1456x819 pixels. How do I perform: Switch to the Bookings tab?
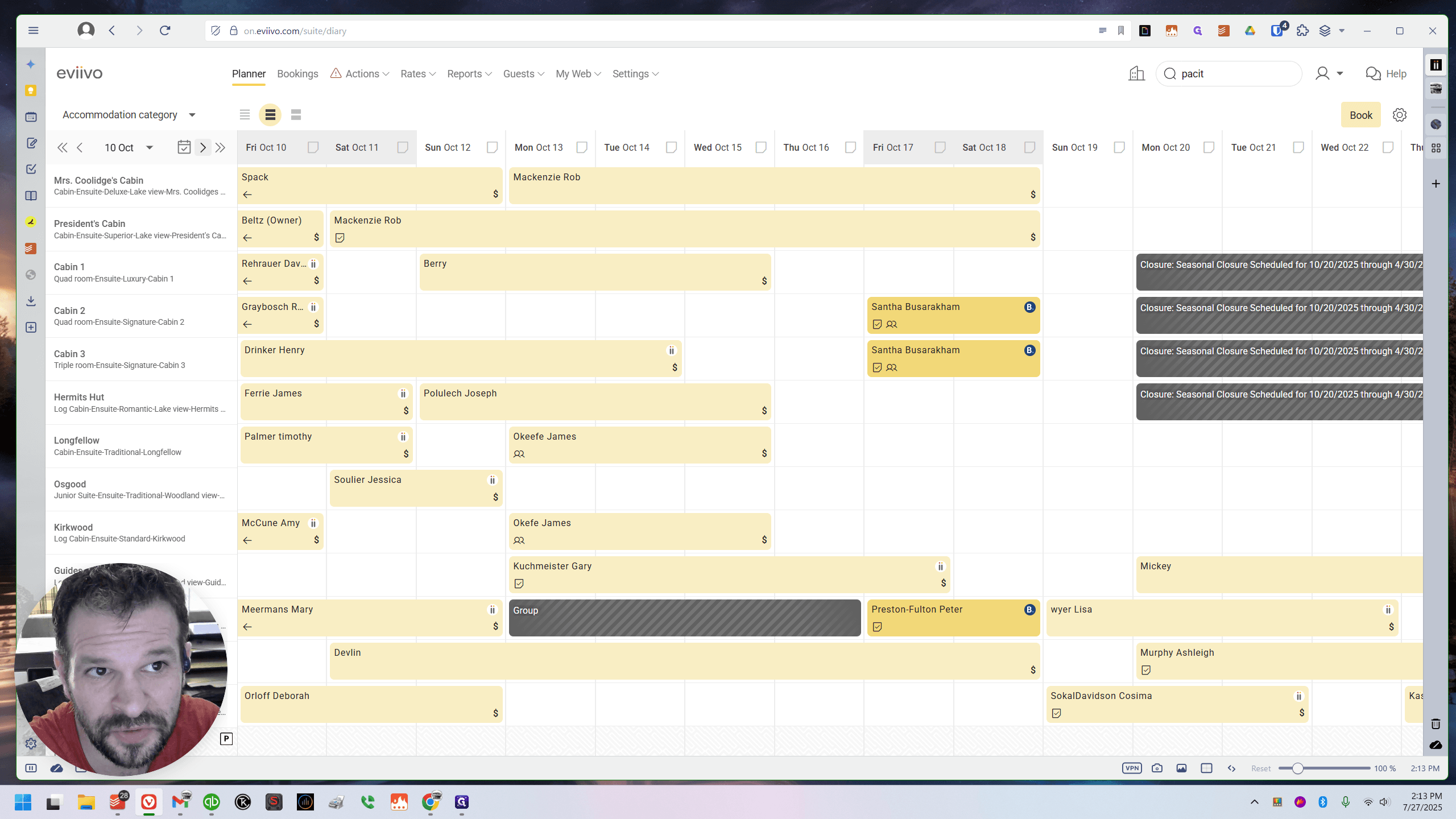point(297,74)
